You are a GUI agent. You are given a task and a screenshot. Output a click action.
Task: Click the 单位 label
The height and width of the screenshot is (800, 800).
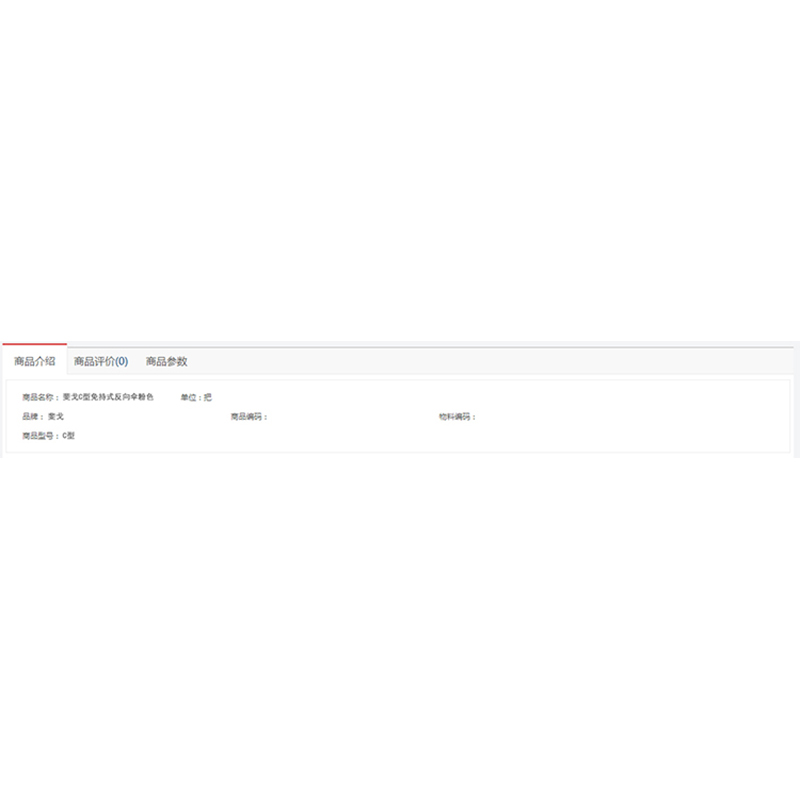tap(190, 397)
